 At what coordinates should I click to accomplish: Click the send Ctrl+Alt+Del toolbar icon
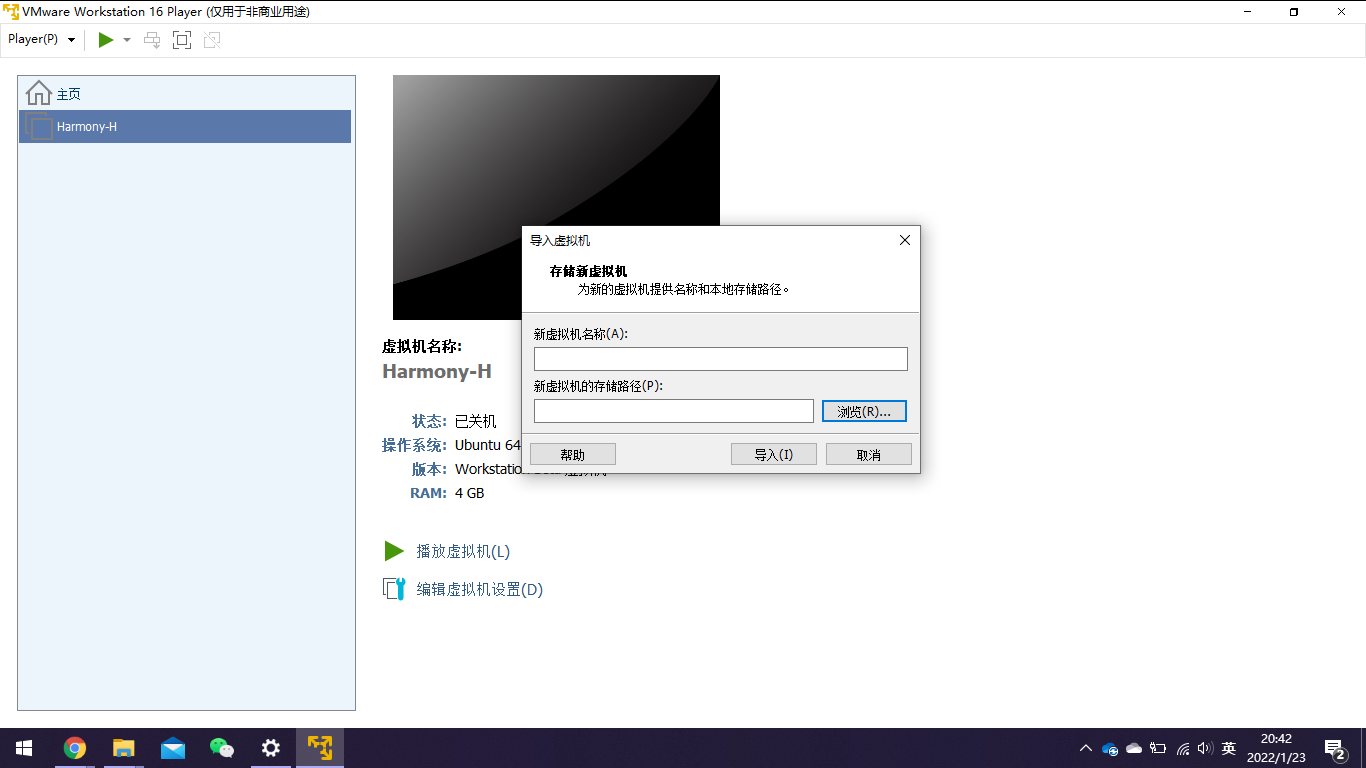pyautogui.click(x=152, y=40)
